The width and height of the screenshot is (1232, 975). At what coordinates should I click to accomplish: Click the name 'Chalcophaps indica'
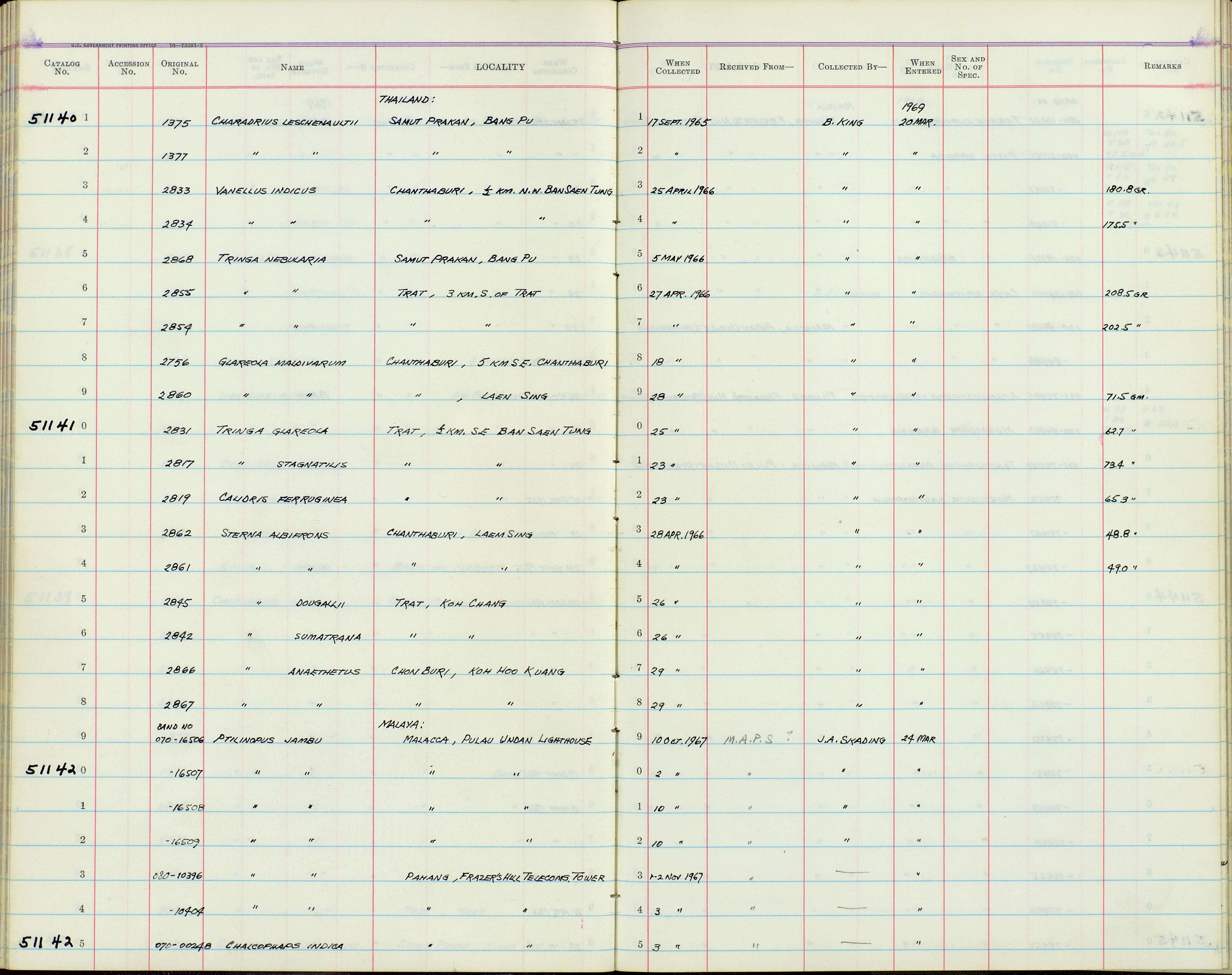[284, 946]
